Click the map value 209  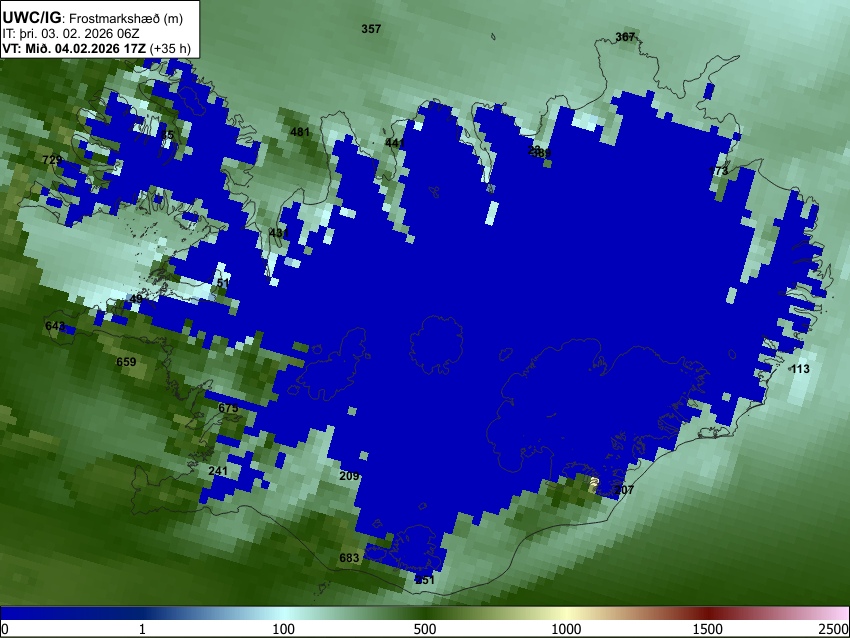point(349,476)
